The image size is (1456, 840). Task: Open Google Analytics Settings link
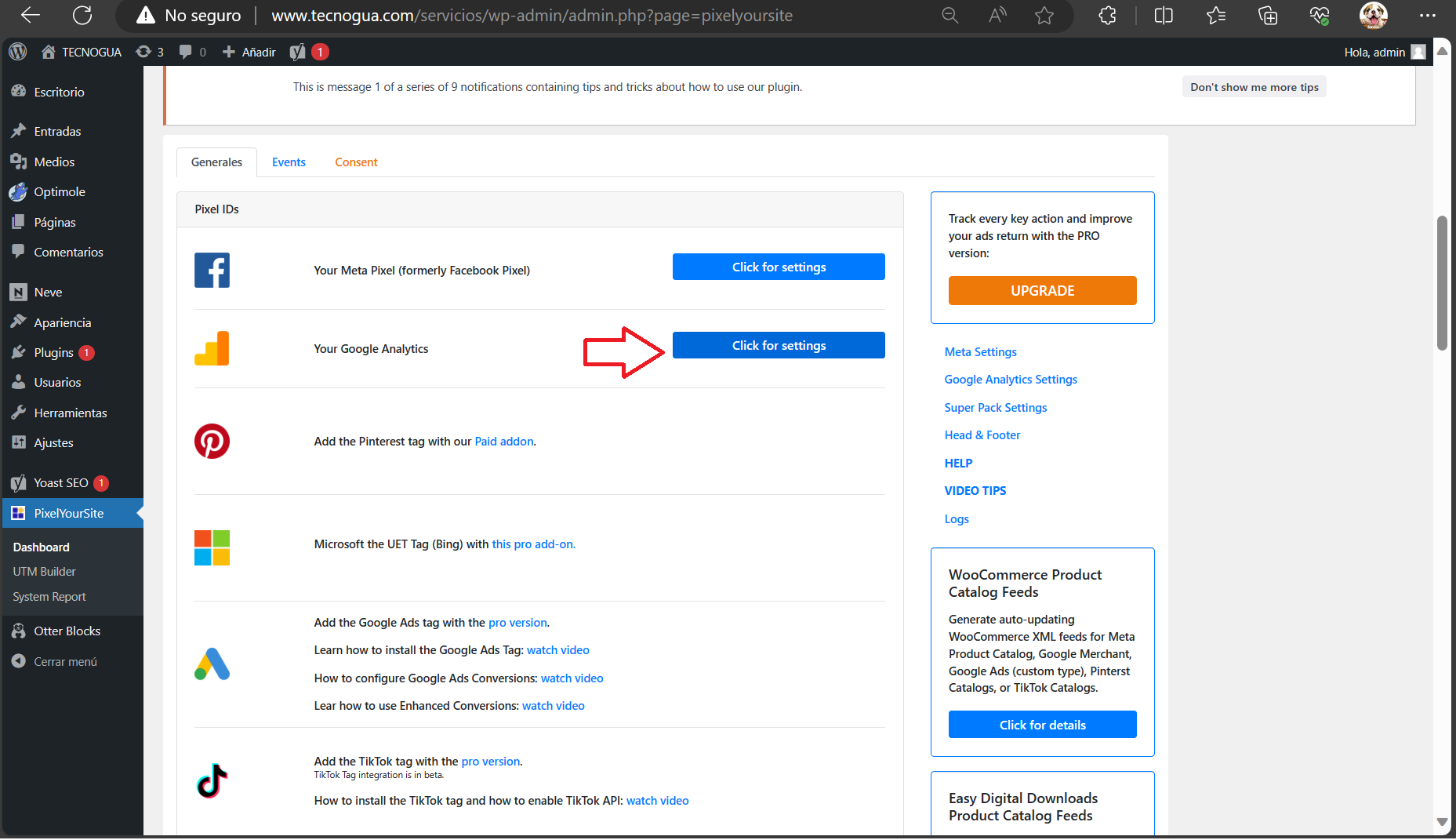coord(1011,380)
